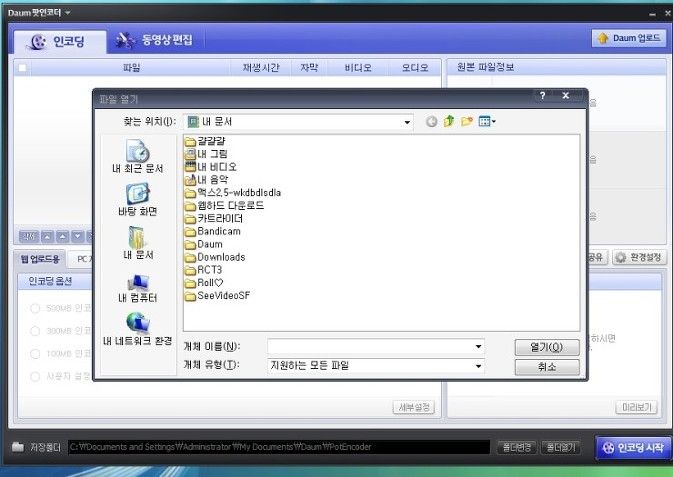Viewport: 673px width, 477px height.
Task: Select 내 문서 in the places bar
Action: [x=138, y=243]
